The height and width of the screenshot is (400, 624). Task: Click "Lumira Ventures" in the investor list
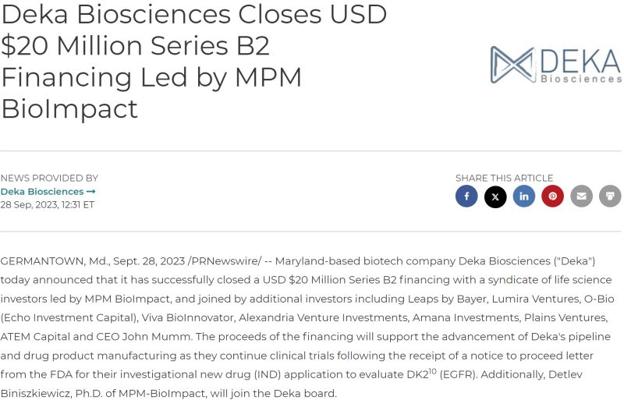545,299
